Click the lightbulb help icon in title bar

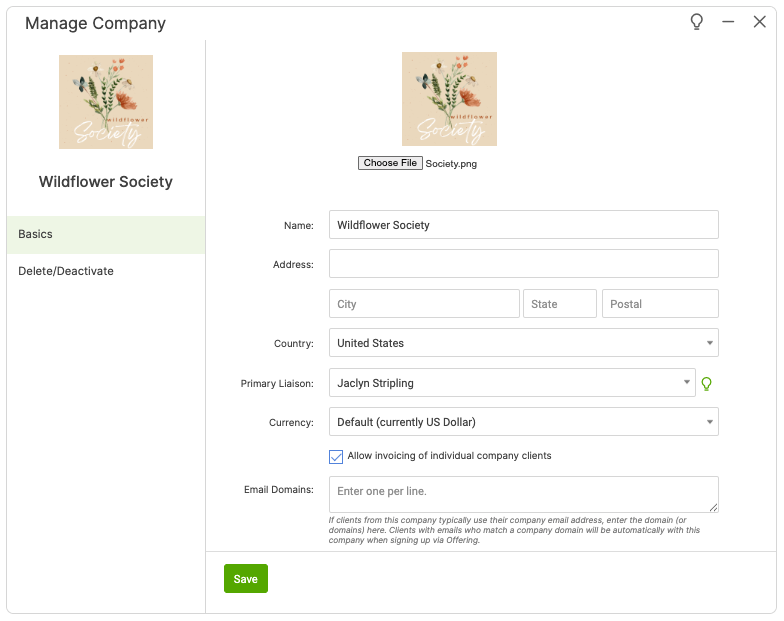coord(697,22)
